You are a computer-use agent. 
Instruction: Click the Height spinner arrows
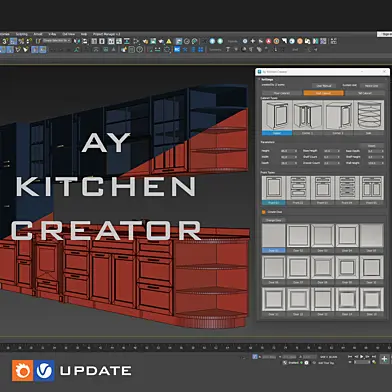[295, 151]
